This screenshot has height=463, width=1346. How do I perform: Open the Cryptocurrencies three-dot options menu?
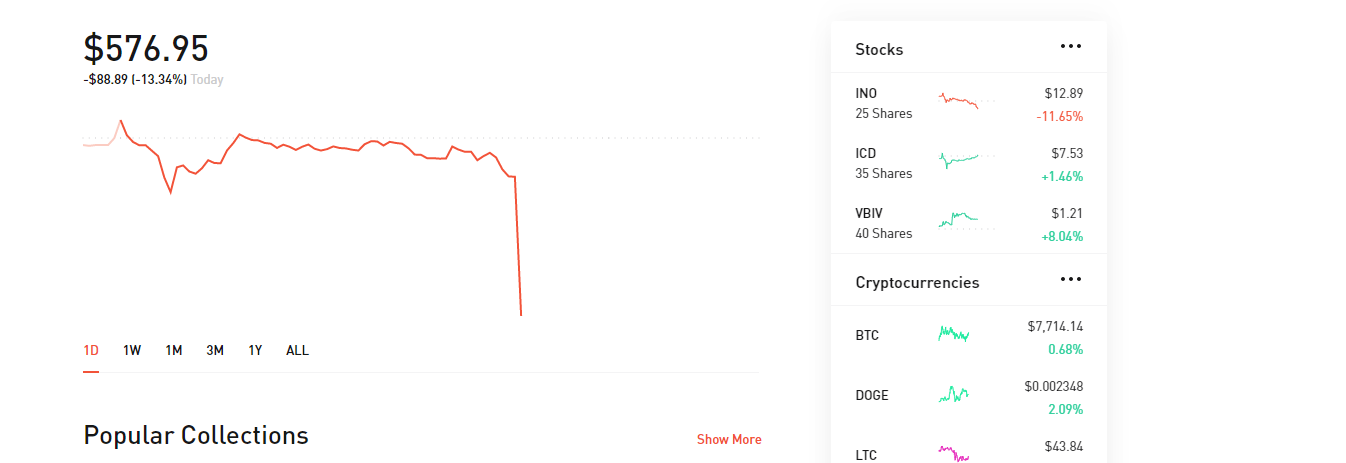[x=1071, y=279]
